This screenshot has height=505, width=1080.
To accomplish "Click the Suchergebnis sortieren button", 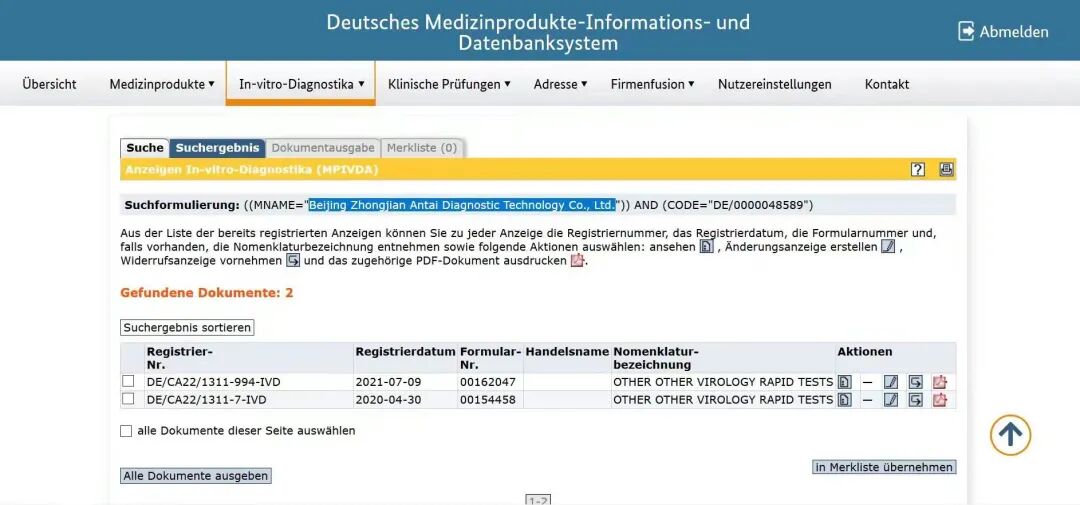I will [x=187, y=328].
